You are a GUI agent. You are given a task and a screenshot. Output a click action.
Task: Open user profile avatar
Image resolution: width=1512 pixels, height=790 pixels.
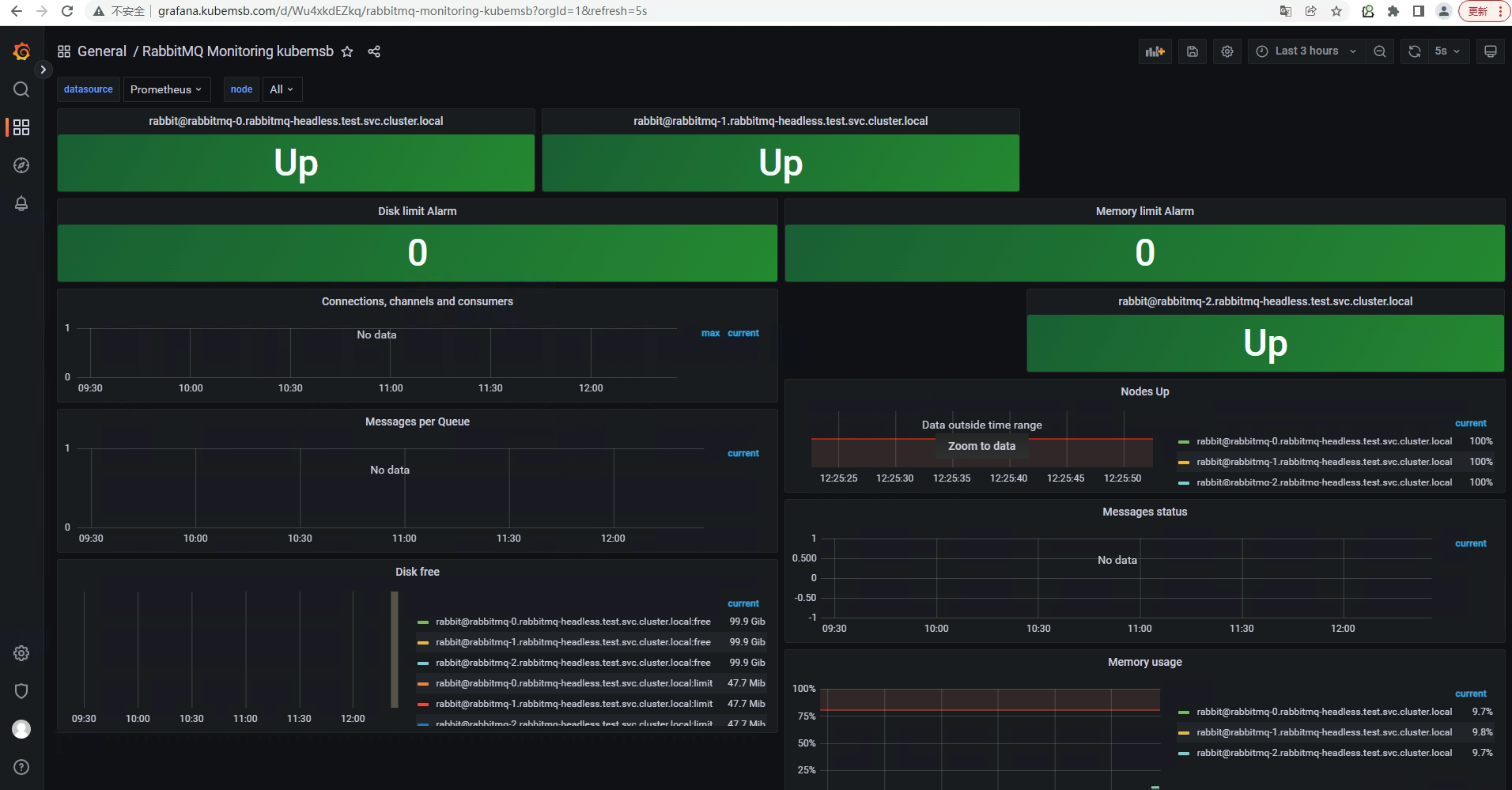[21, 729]
